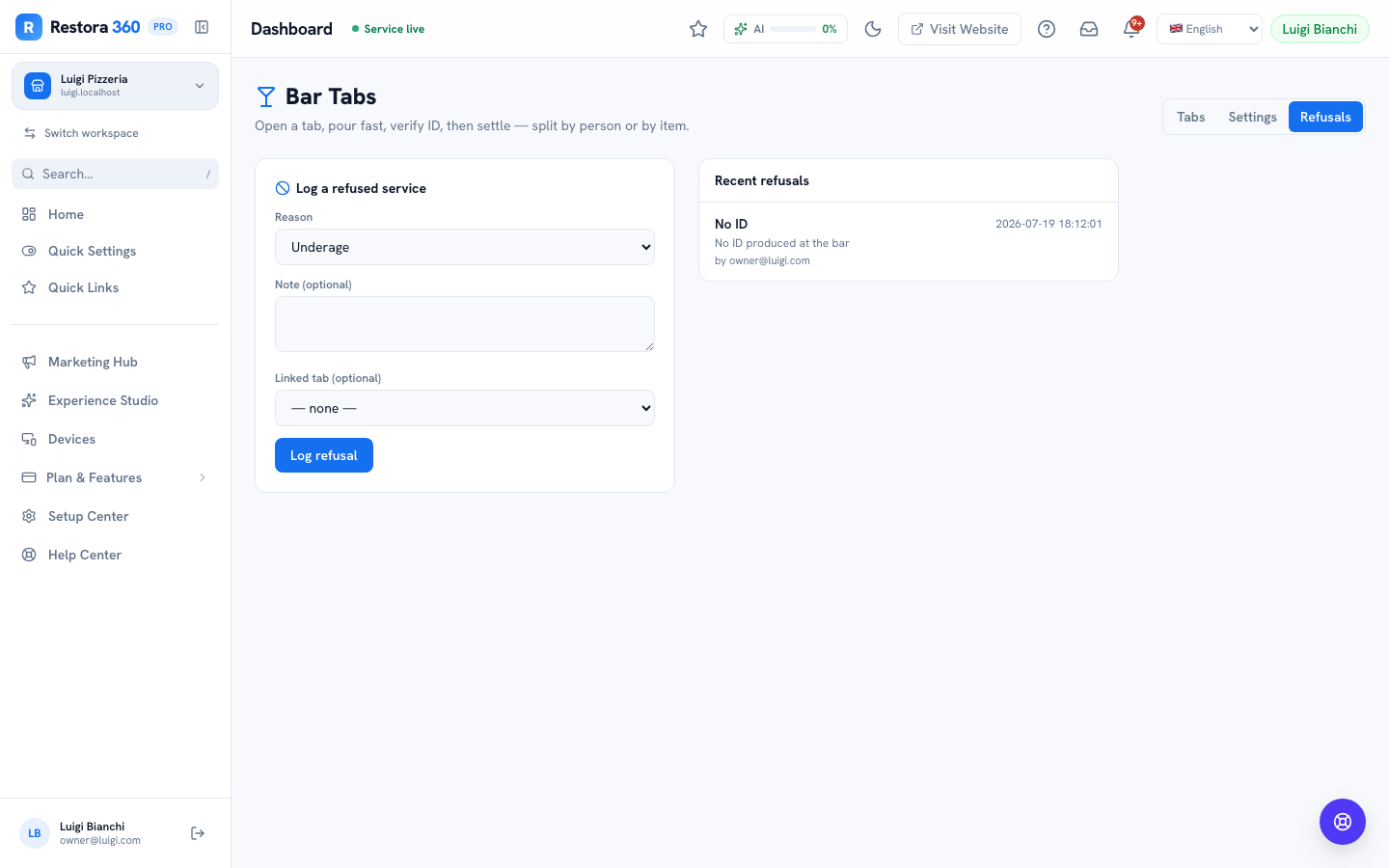
Task: Click the Restora 360 logo icon
Action: [29, 27]
